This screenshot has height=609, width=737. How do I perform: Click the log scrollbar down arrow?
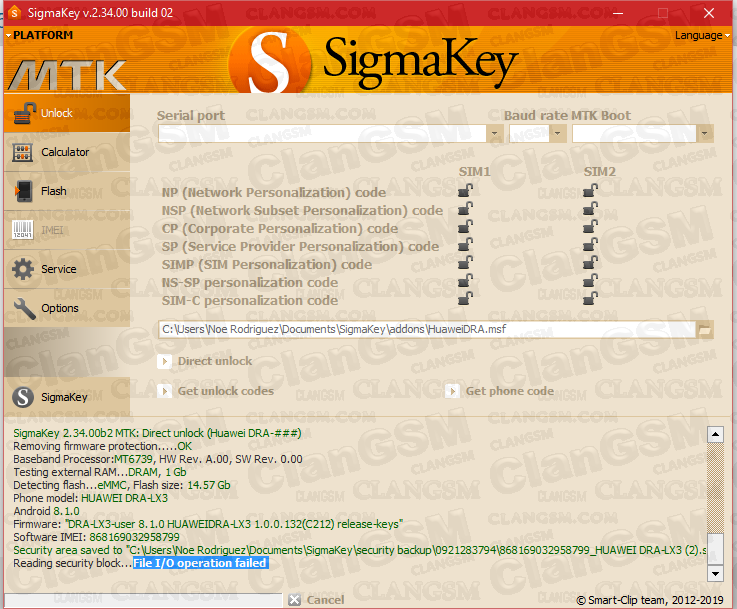[715, 573]
